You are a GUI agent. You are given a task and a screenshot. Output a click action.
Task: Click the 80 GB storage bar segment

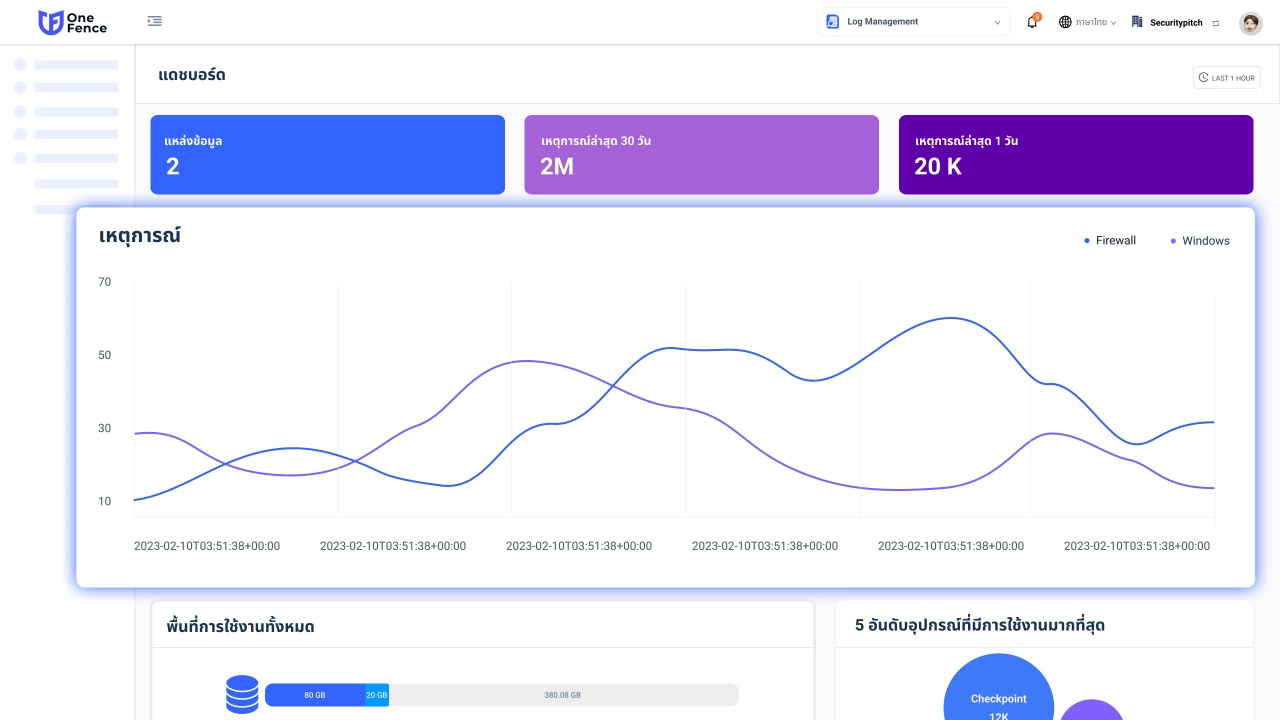[x=315, y=695]
